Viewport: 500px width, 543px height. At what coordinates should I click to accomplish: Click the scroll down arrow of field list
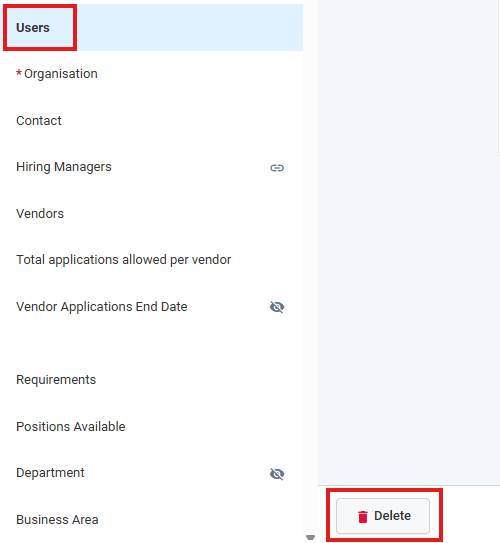(311, 537)
